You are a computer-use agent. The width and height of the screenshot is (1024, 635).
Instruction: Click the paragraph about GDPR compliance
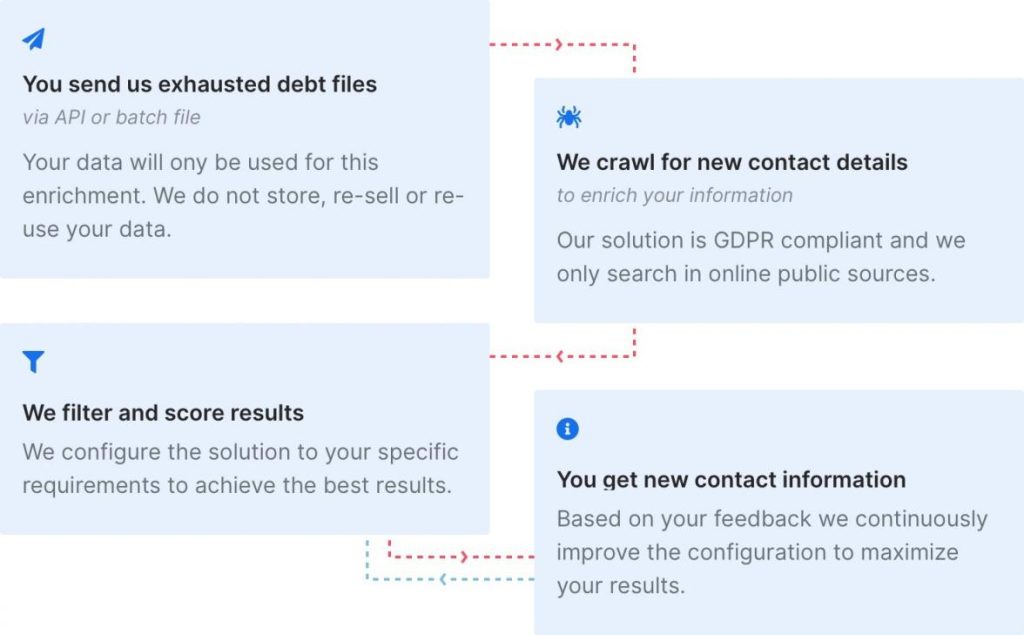[760, 257]
